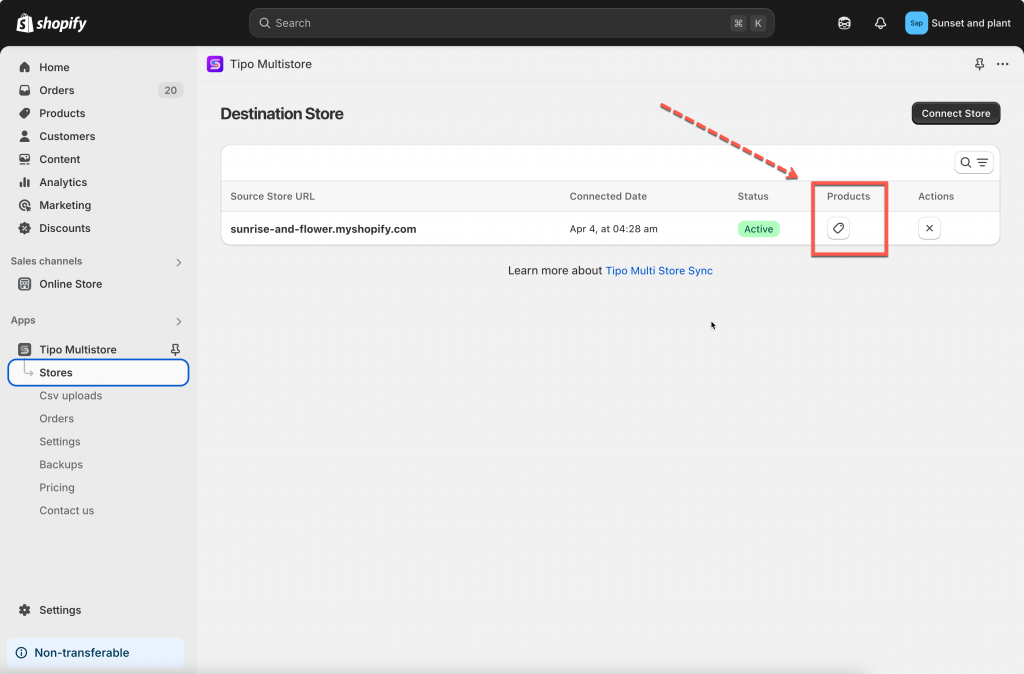Click the Shopify logo

click(52, 23)
